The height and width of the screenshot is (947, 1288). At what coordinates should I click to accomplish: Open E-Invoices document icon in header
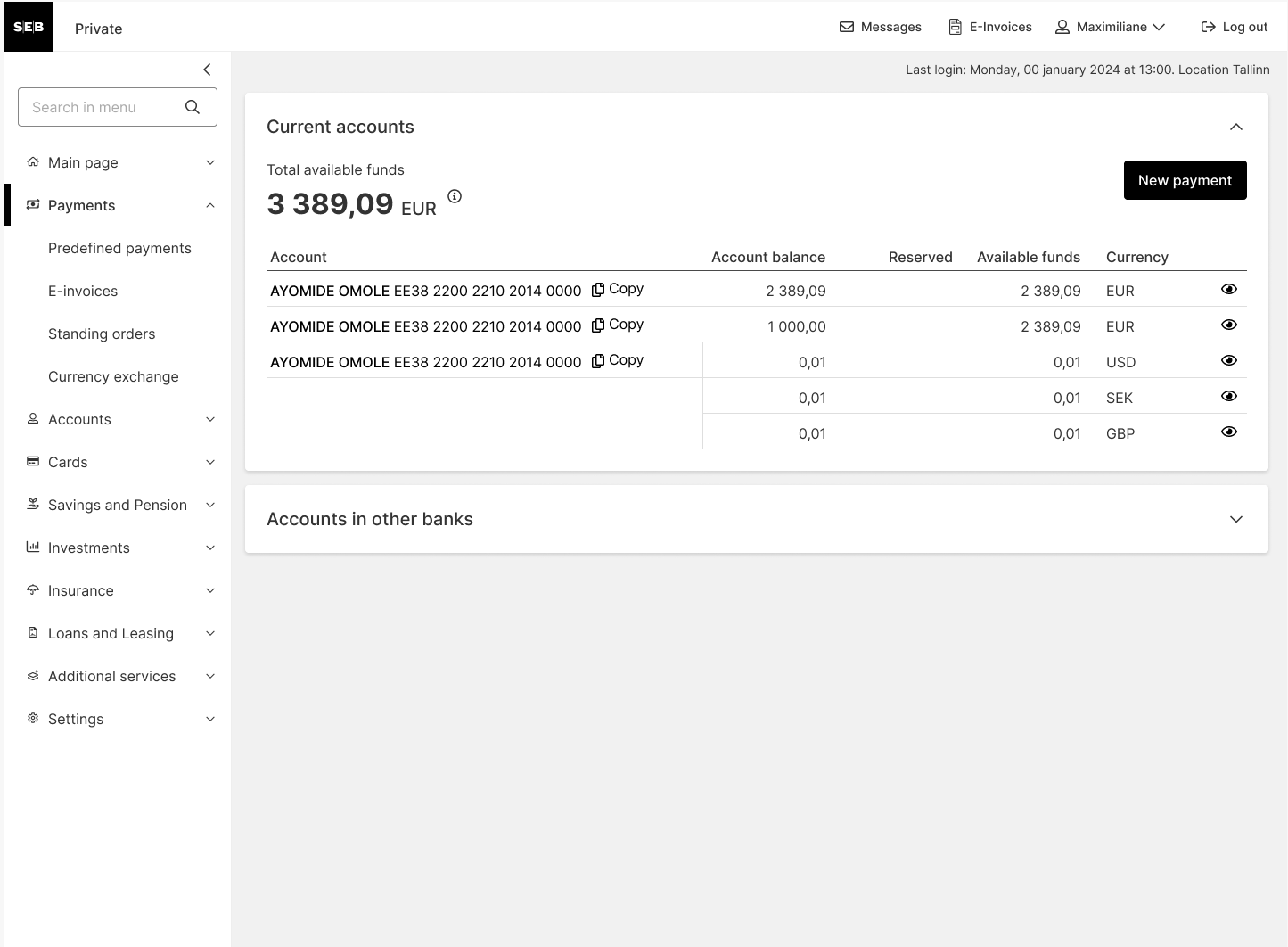[956, 27]
